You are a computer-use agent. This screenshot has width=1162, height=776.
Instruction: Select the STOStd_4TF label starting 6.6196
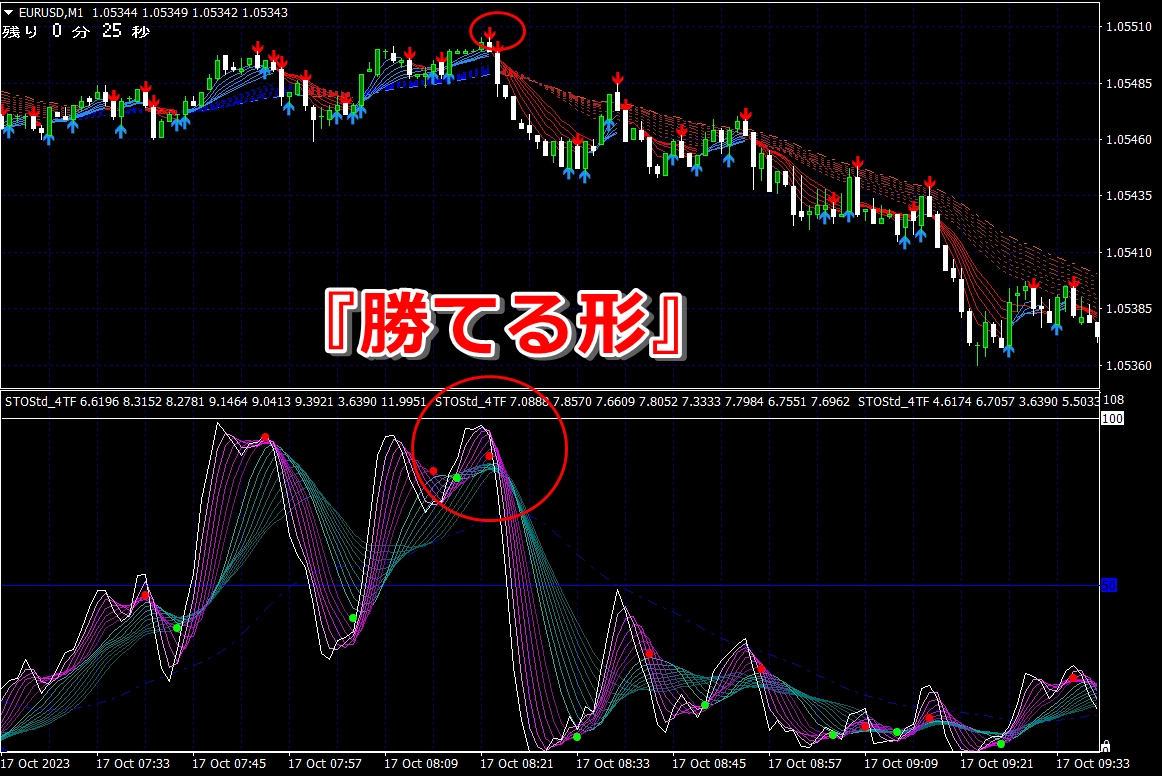point(215,402)
